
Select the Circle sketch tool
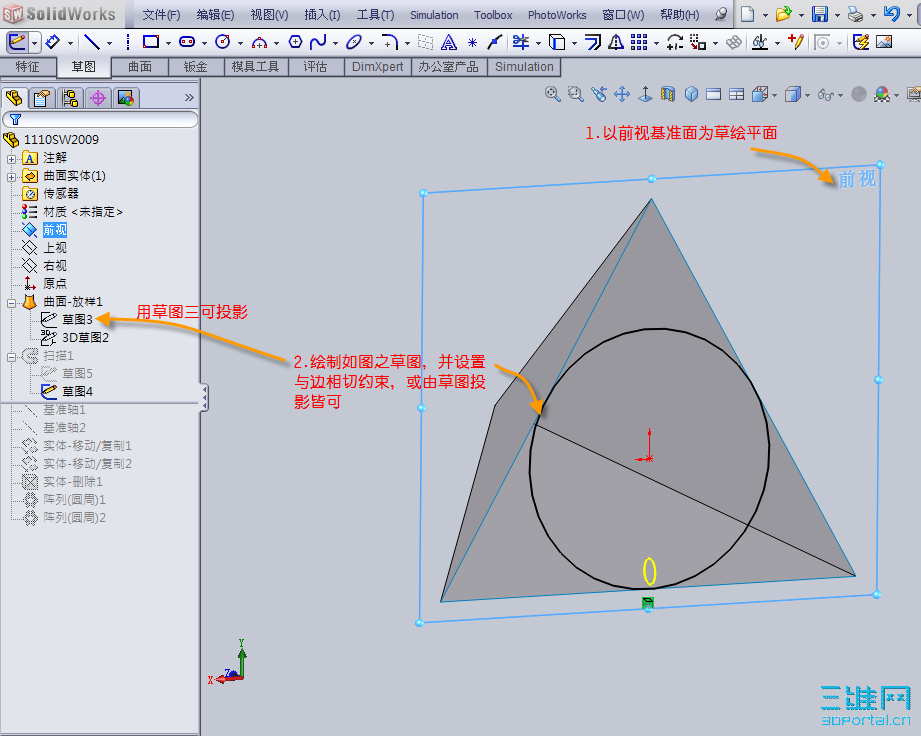pyautogui.click(x=223, y=42)
